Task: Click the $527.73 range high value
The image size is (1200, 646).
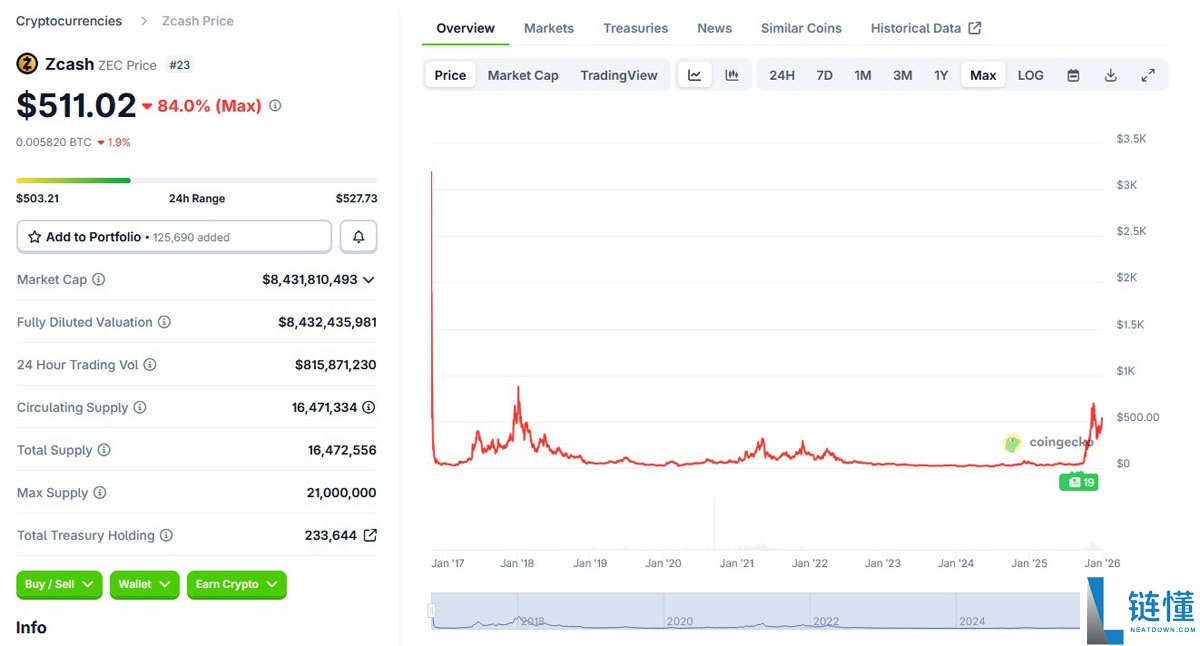Action: coord(357,198)
